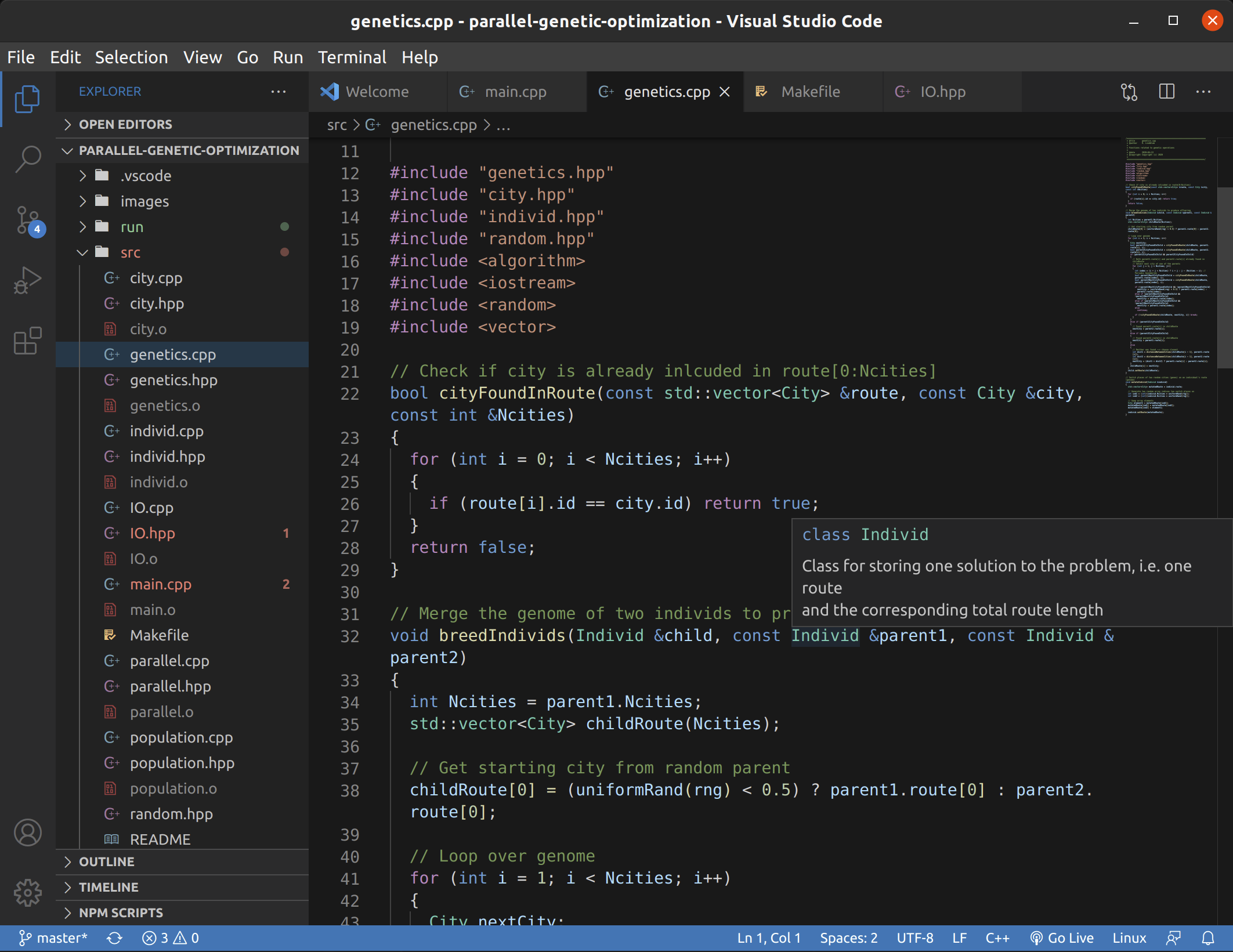
Task: Click the synchronize changes icon
Action: tap(114, 938)
